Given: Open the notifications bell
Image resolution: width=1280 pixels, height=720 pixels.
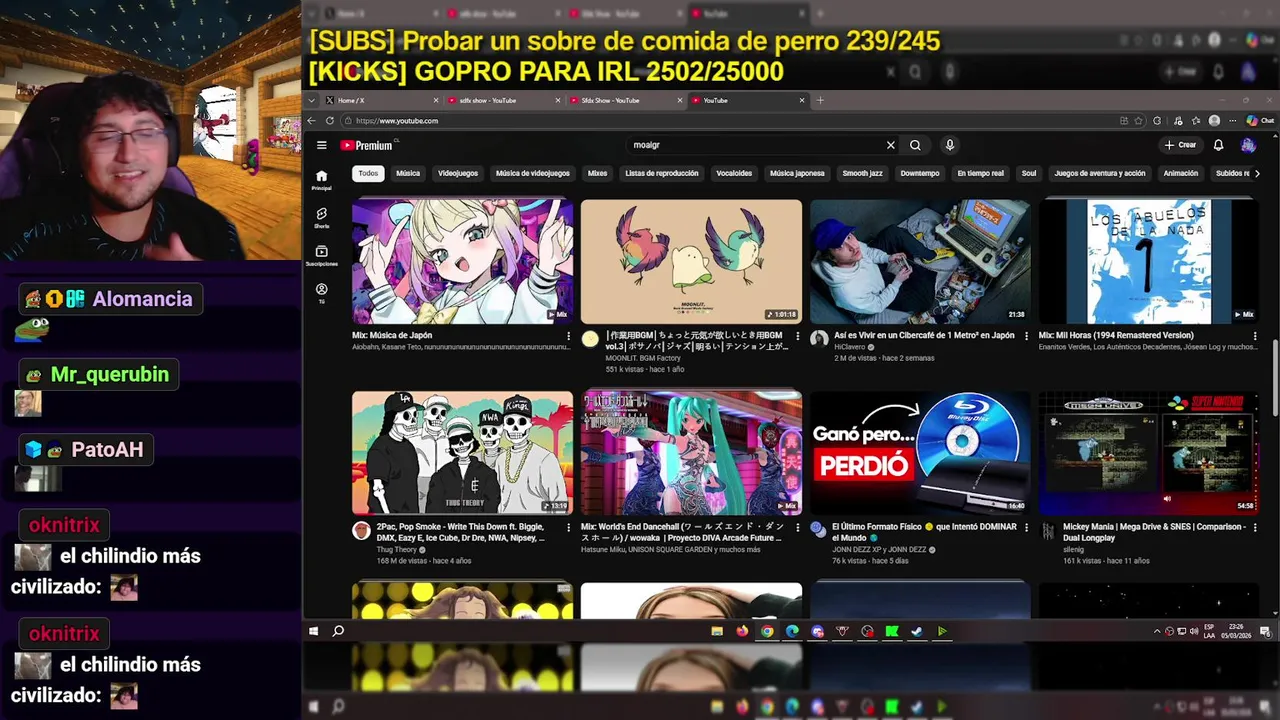Looking at the screenshot, I should coord(1218,145).
